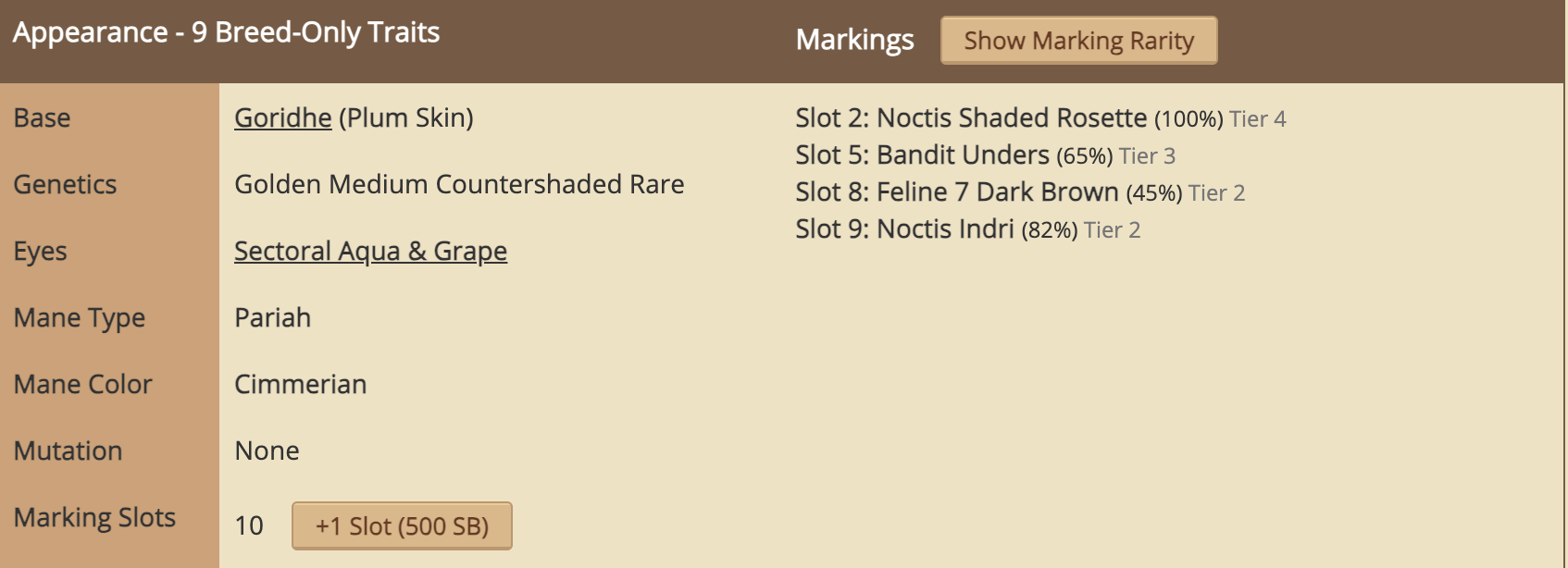
Task: Click the Golden Medium Countershaded Rare text
Action: click(459, 185)
